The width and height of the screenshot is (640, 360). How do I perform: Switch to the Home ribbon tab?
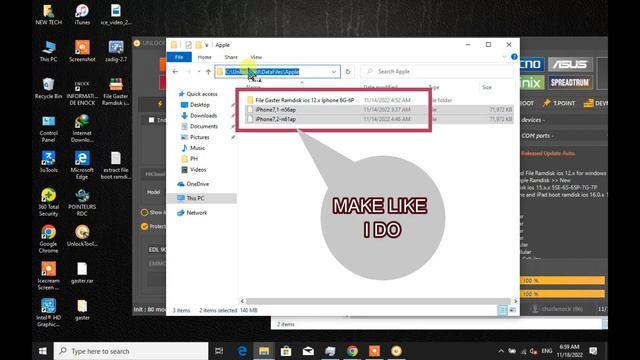[204, 57]
